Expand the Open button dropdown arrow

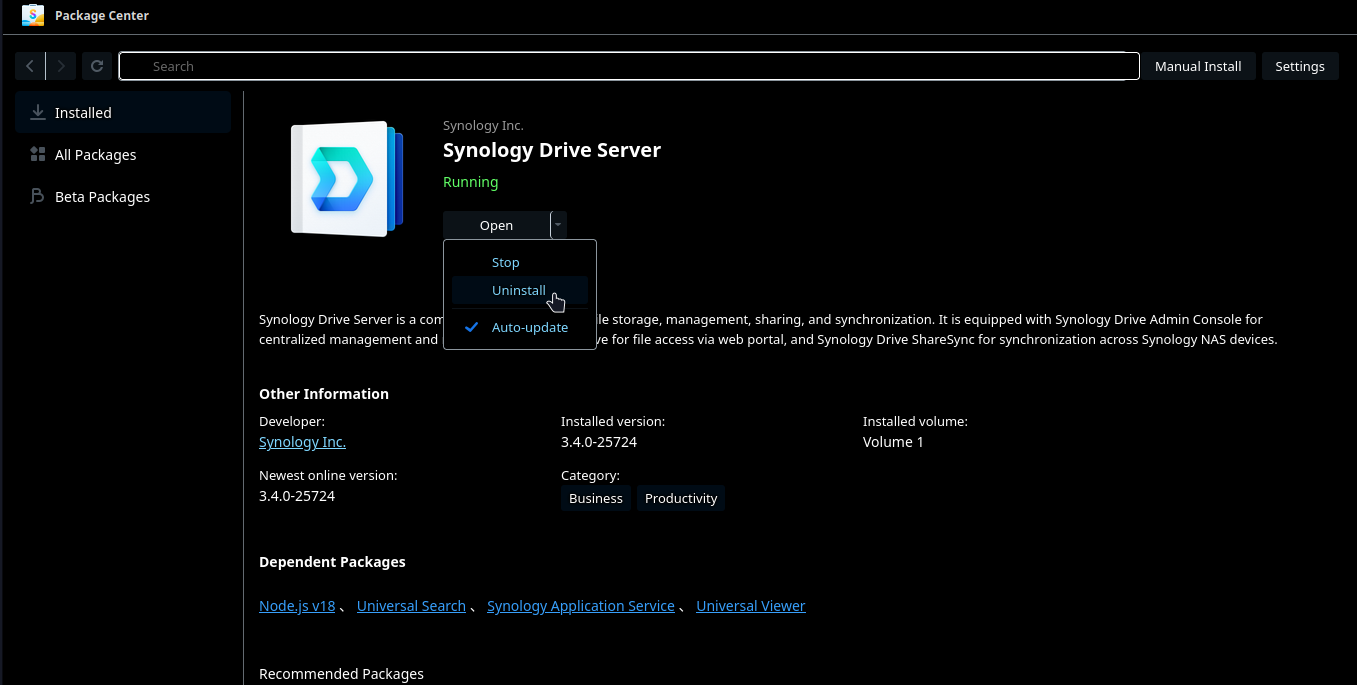point(558,224)
